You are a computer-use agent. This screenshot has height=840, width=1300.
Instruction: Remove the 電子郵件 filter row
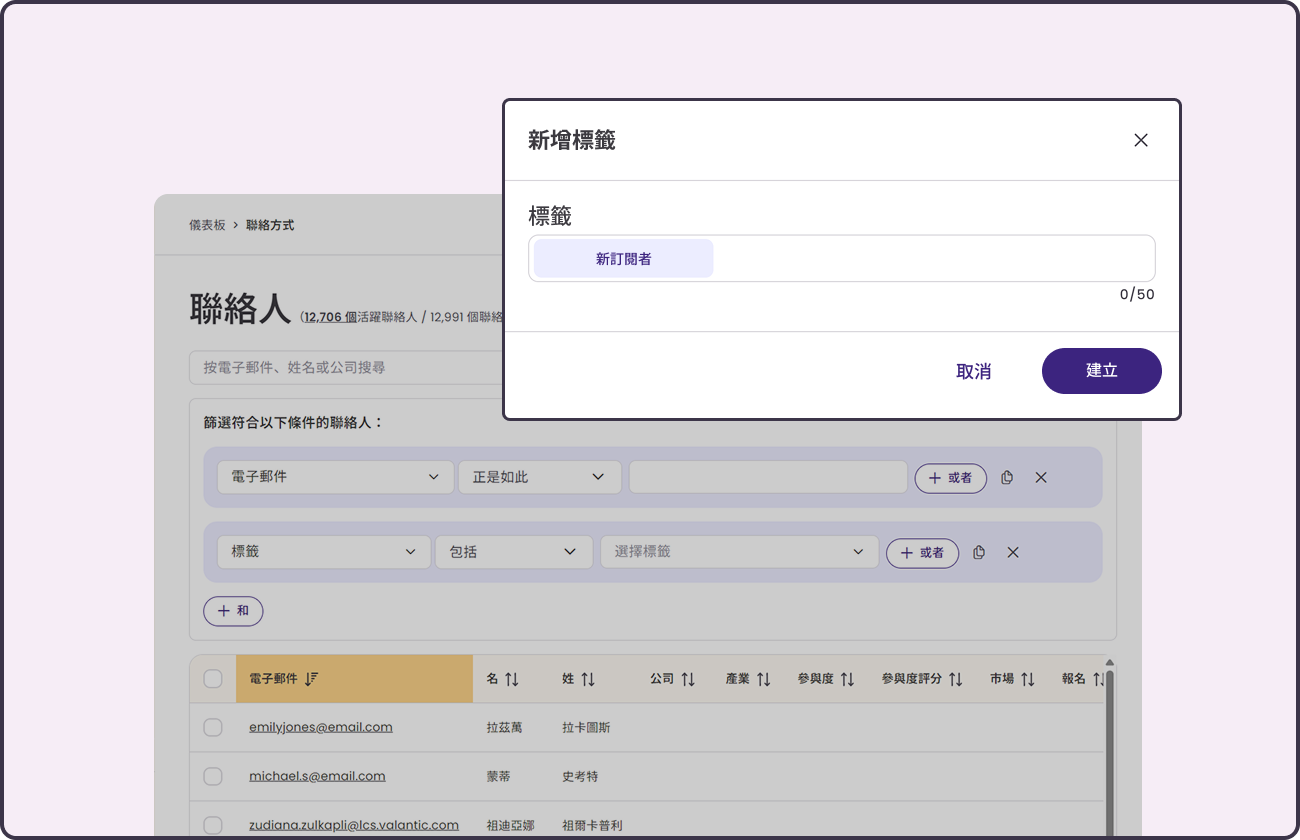(x=1041, y=478)
